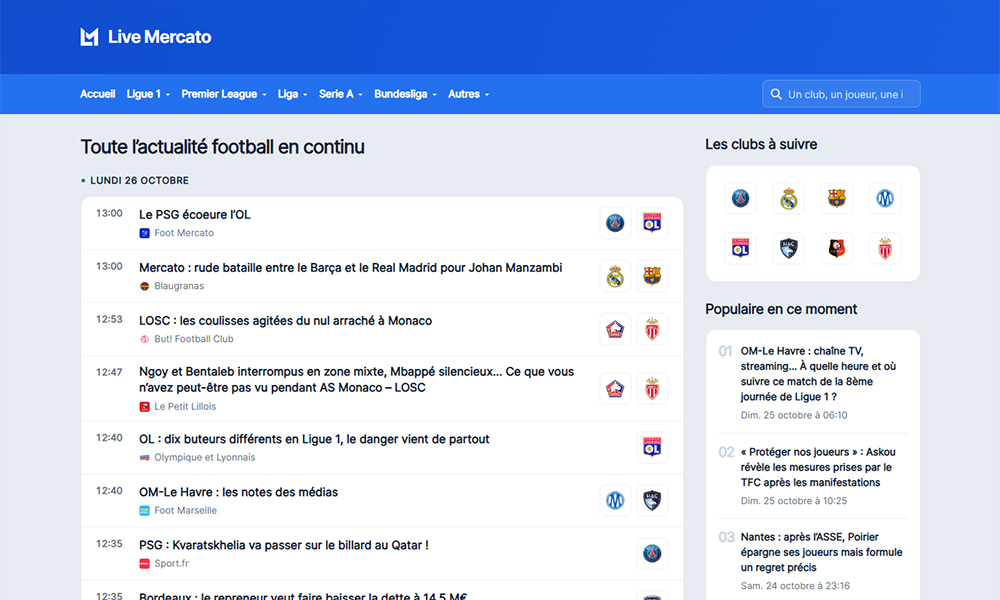The width and height of the screenshot is (1000, 600).
Task: Click 'Dim. 25 octobre à 10:25' timestamp
Action: pos(794,501)
